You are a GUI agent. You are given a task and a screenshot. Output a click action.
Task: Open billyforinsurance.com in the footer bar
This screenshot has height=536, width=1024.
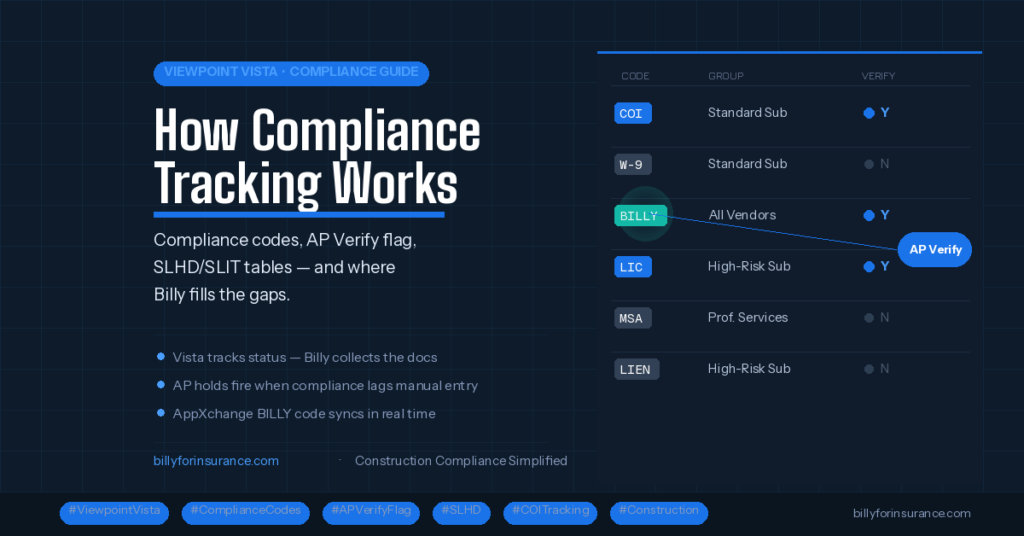[x=911, y=513]
